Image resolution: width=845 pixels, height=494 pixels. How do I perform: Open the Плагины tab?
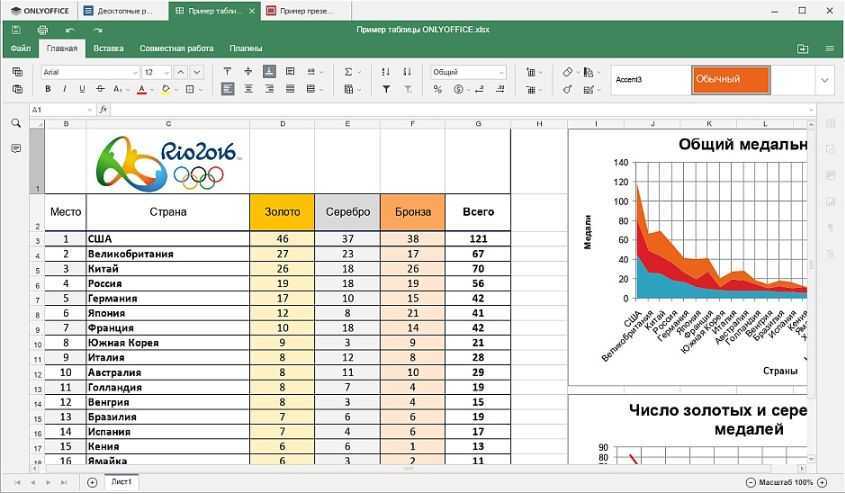coord(246,48)
